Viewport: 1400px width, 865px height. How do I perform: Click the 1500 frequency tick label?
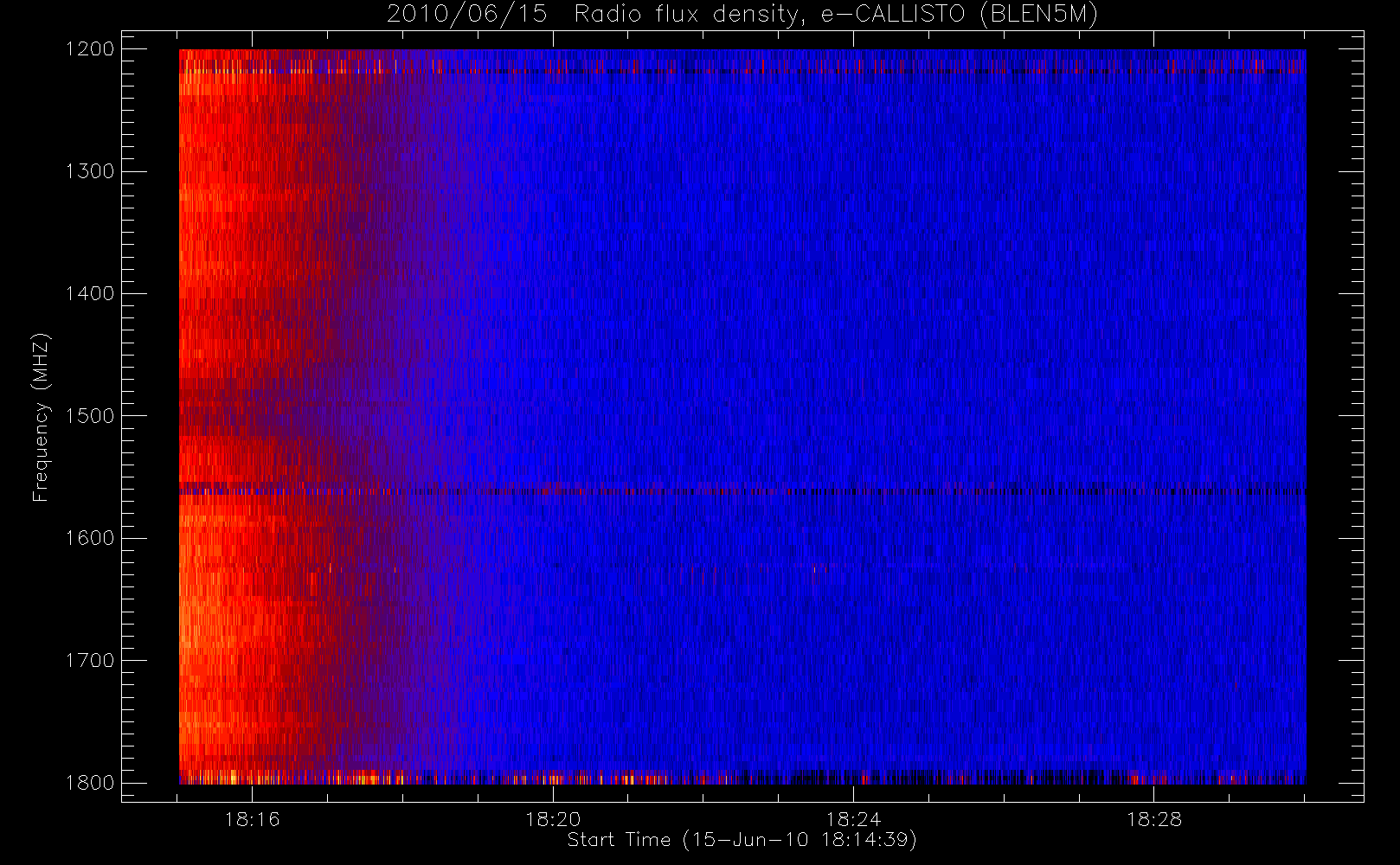pyautogui.click(x=90, y=416)
